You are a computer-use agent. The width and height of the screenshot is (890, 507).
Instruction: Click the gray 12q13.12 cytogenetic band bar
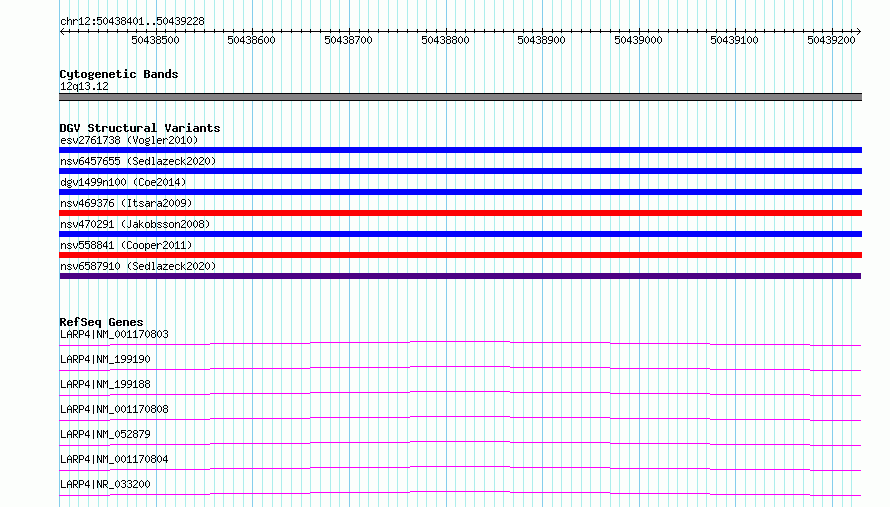pyautogui.click(x=460, y=97)
